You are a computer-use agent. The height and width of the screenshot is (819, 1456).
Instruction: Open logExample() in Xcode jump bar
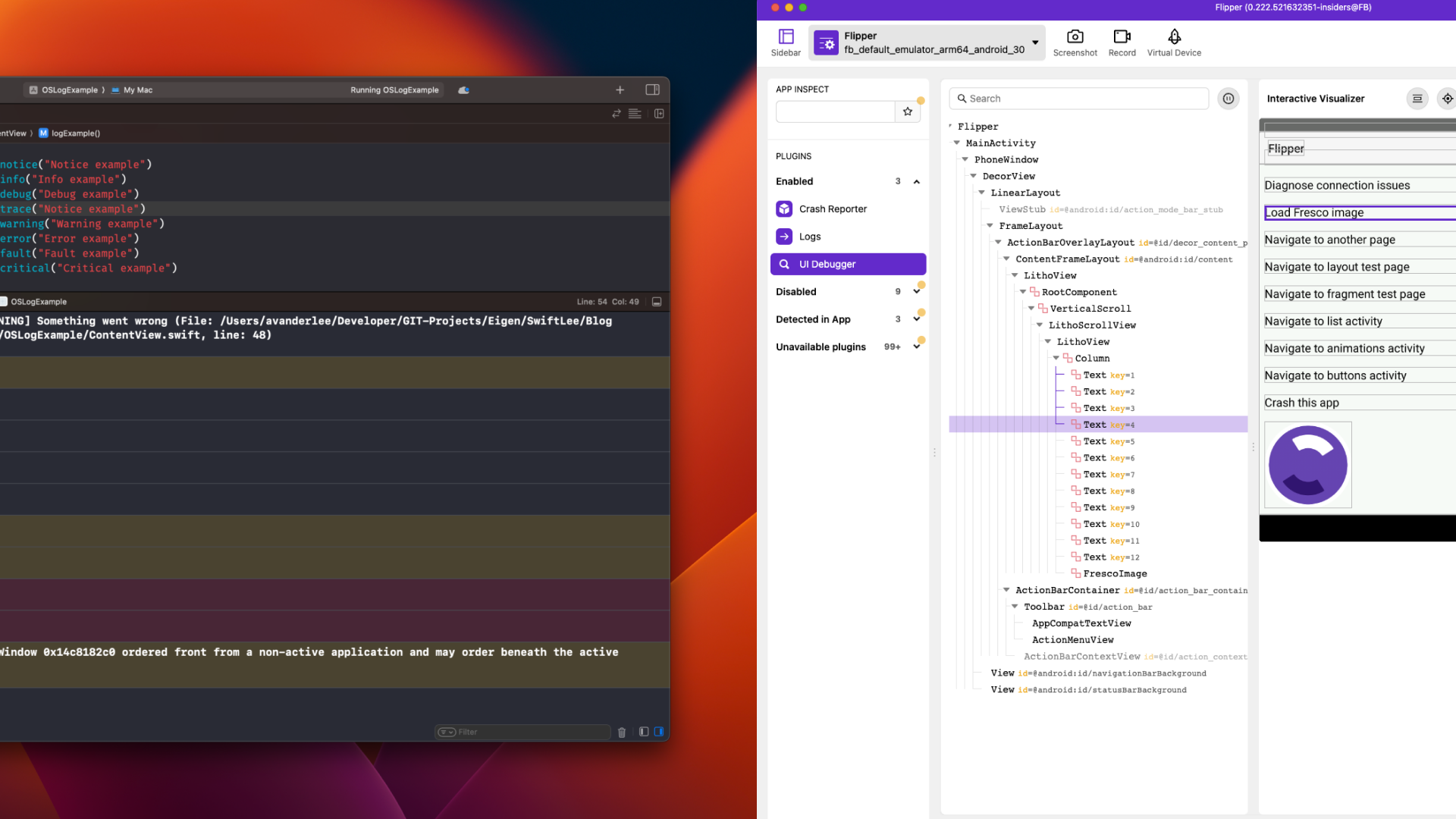click(69, 133)
